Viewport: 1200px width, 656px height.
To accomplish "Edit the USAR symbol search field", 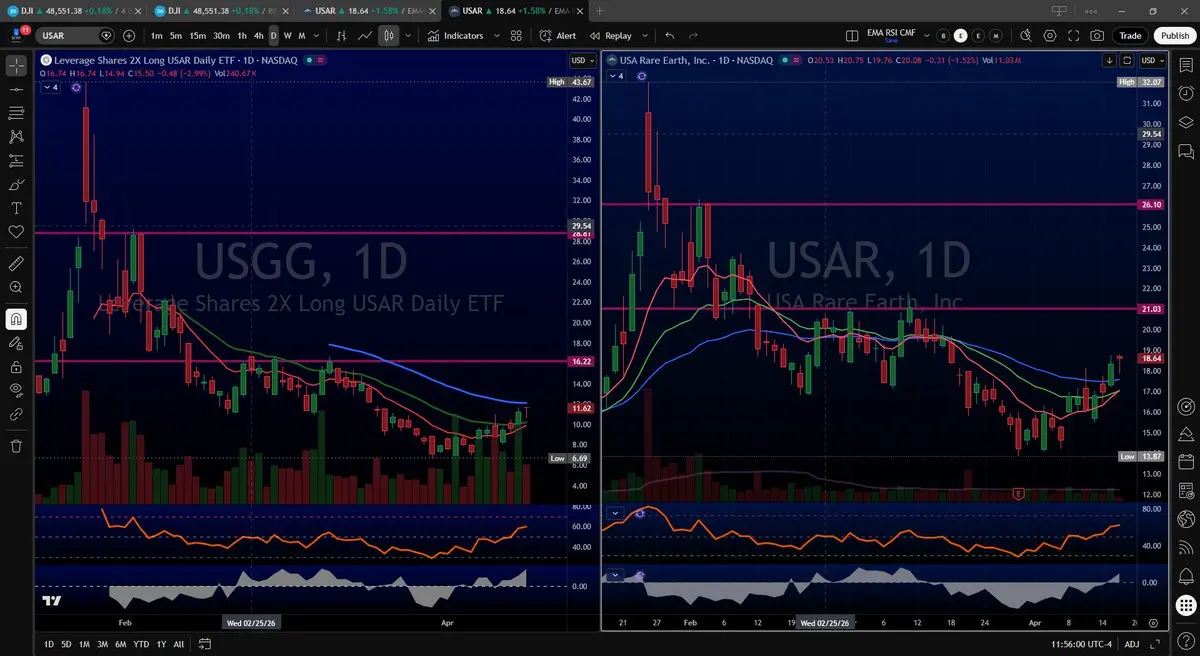I will [75, 36].
